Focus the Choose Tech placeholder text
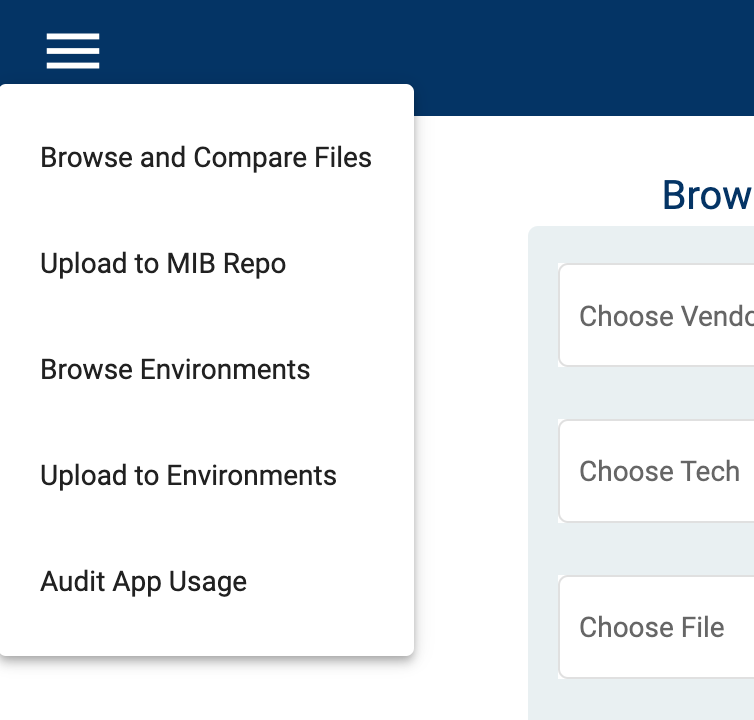The height and width of the screenshot is (720, 754). click(x=659, y=472)
